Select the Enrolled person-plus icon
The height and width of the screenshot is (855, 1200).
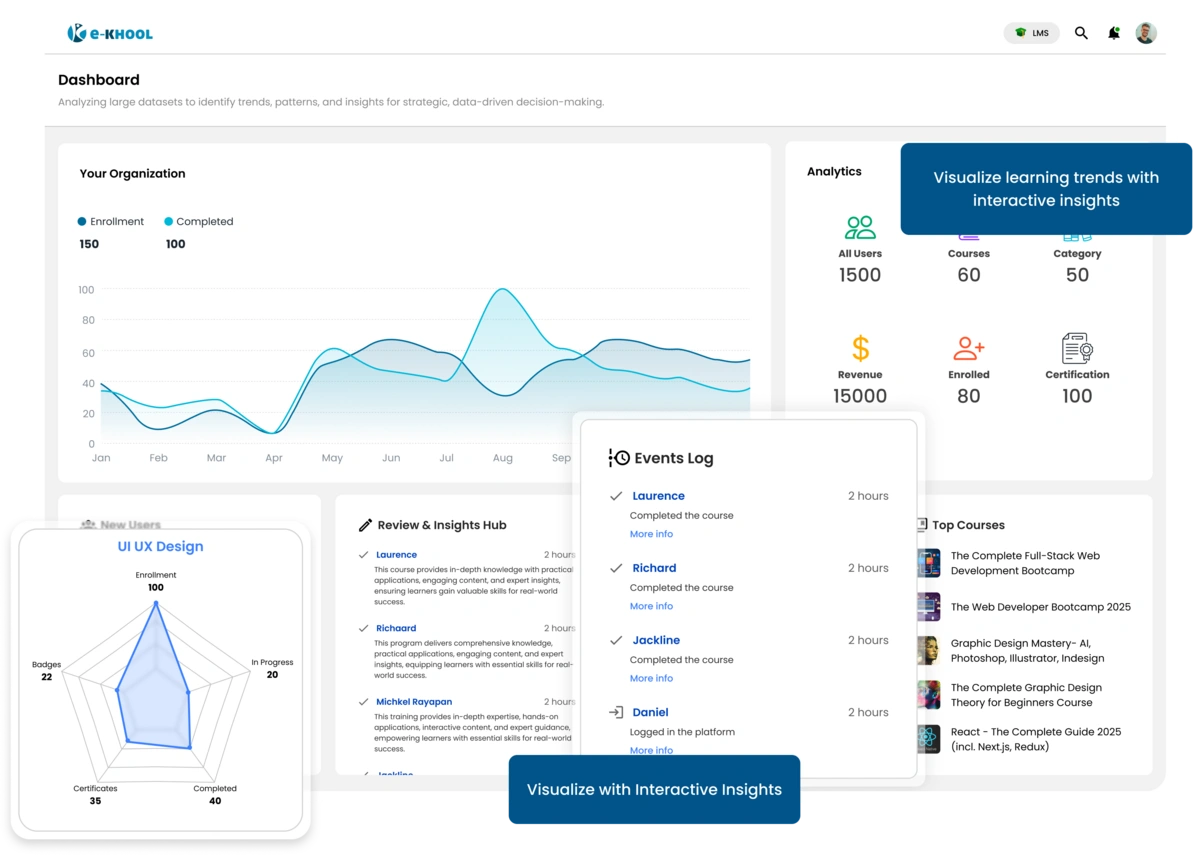tap(968, 348)
